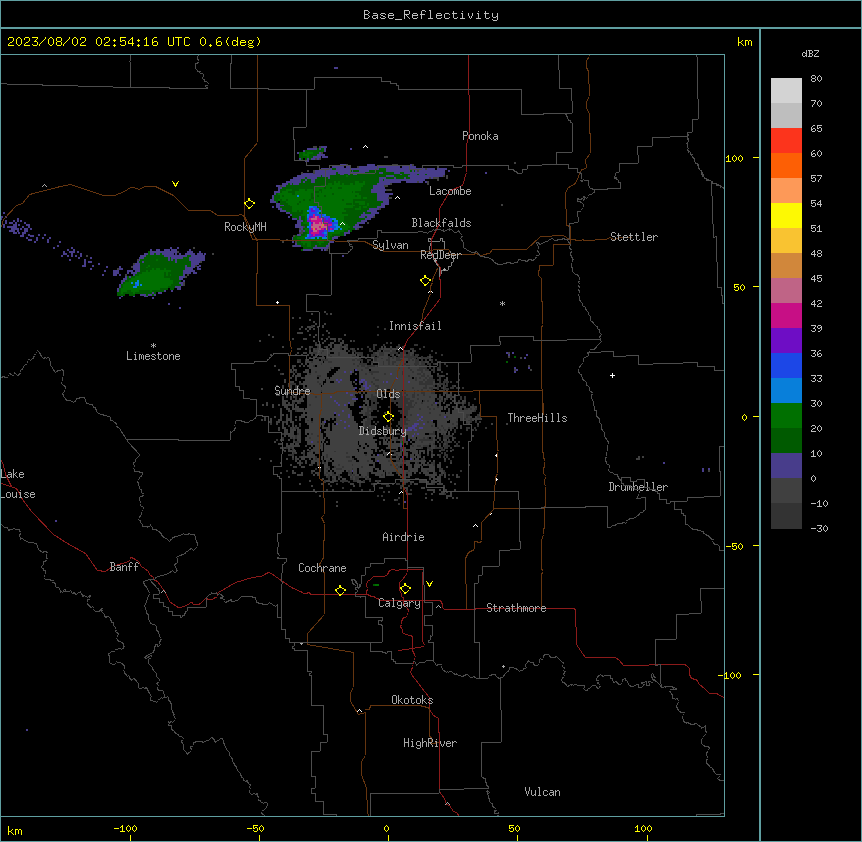Image resolution: width=862 pixels, height=842 pixels.
Task: Click the yellow diamond marker near RockyMH
Action: (249, 204)
